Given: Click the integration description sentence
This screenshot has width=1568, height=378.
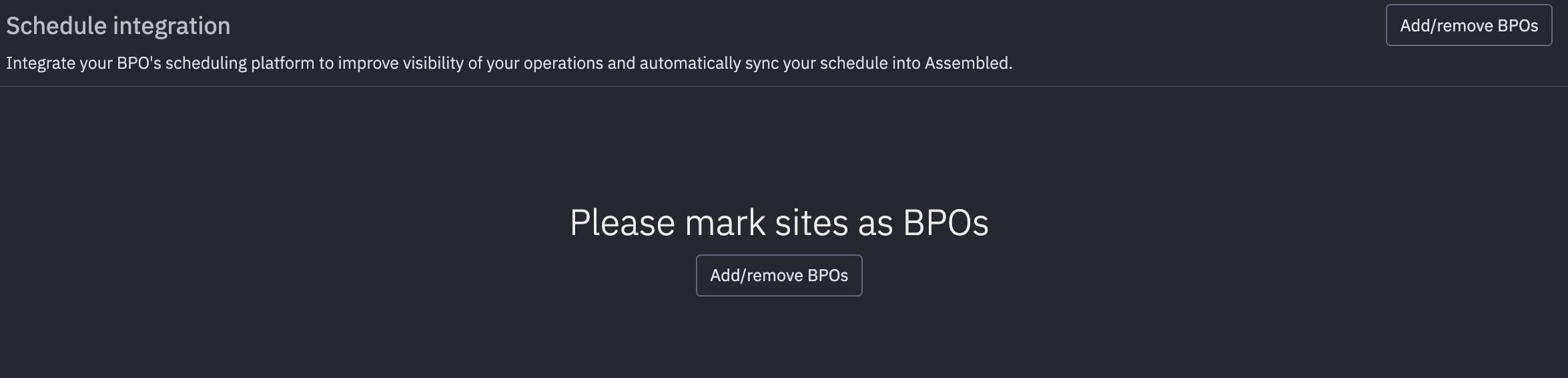Looking at the screenshot, I should point(508,63).
